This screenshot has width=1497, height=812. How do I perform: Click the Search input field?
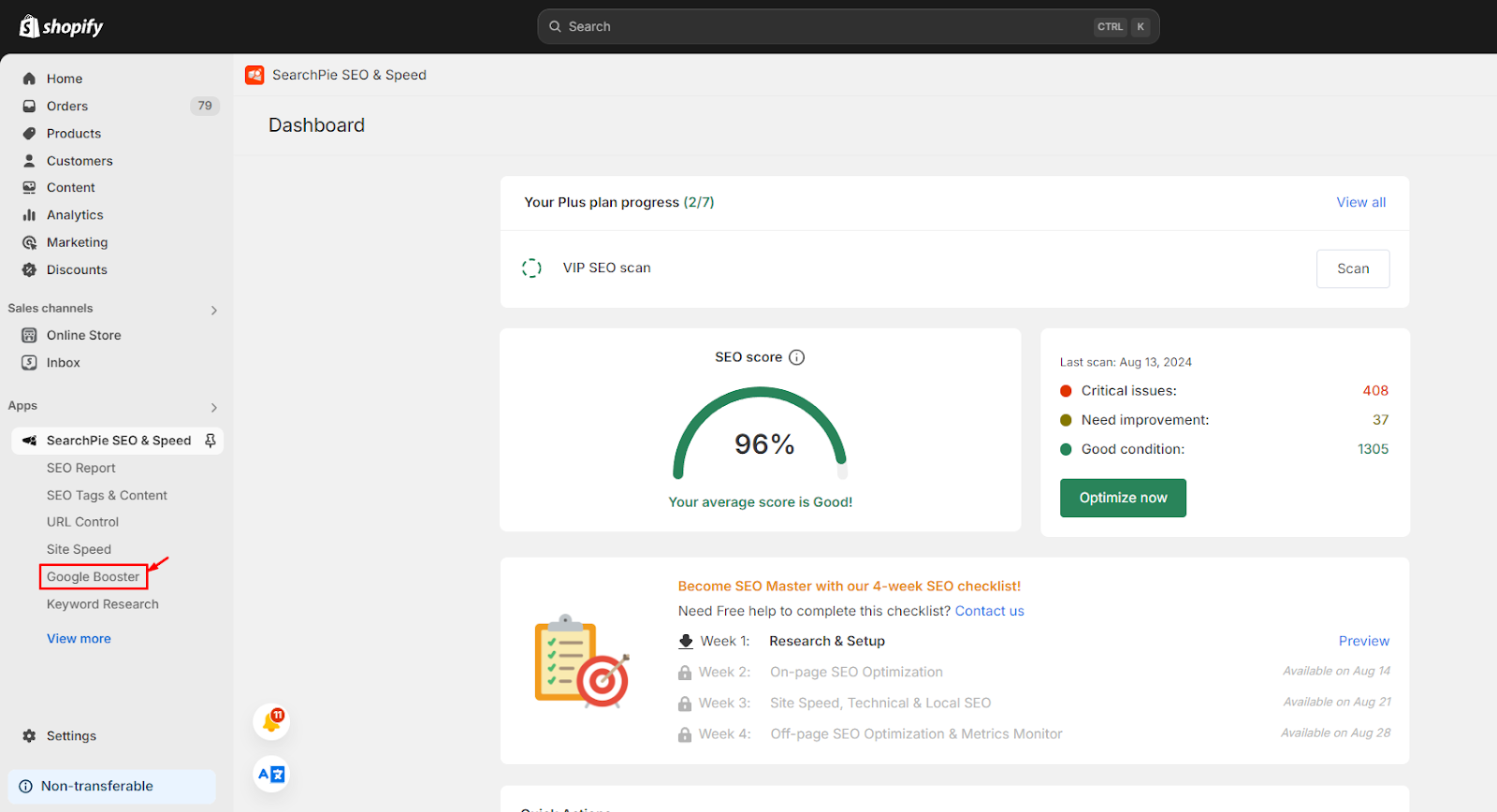pyautogui.click(x=848, y=26)
